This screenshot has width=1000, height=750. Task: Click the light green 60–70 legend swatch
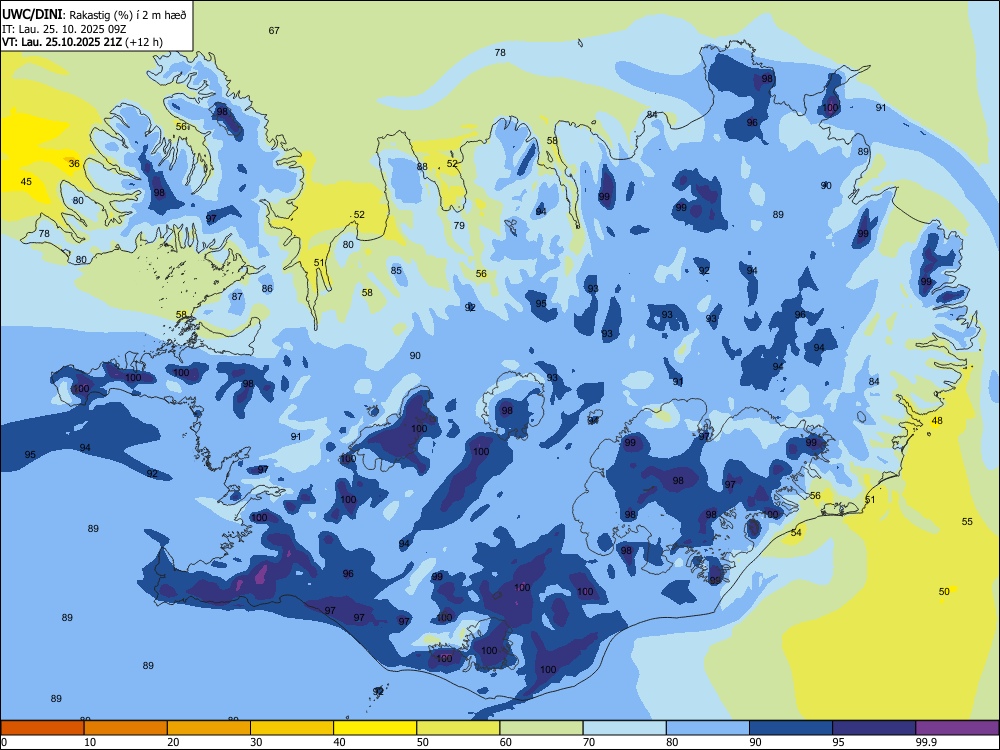[x=541, y=728]
